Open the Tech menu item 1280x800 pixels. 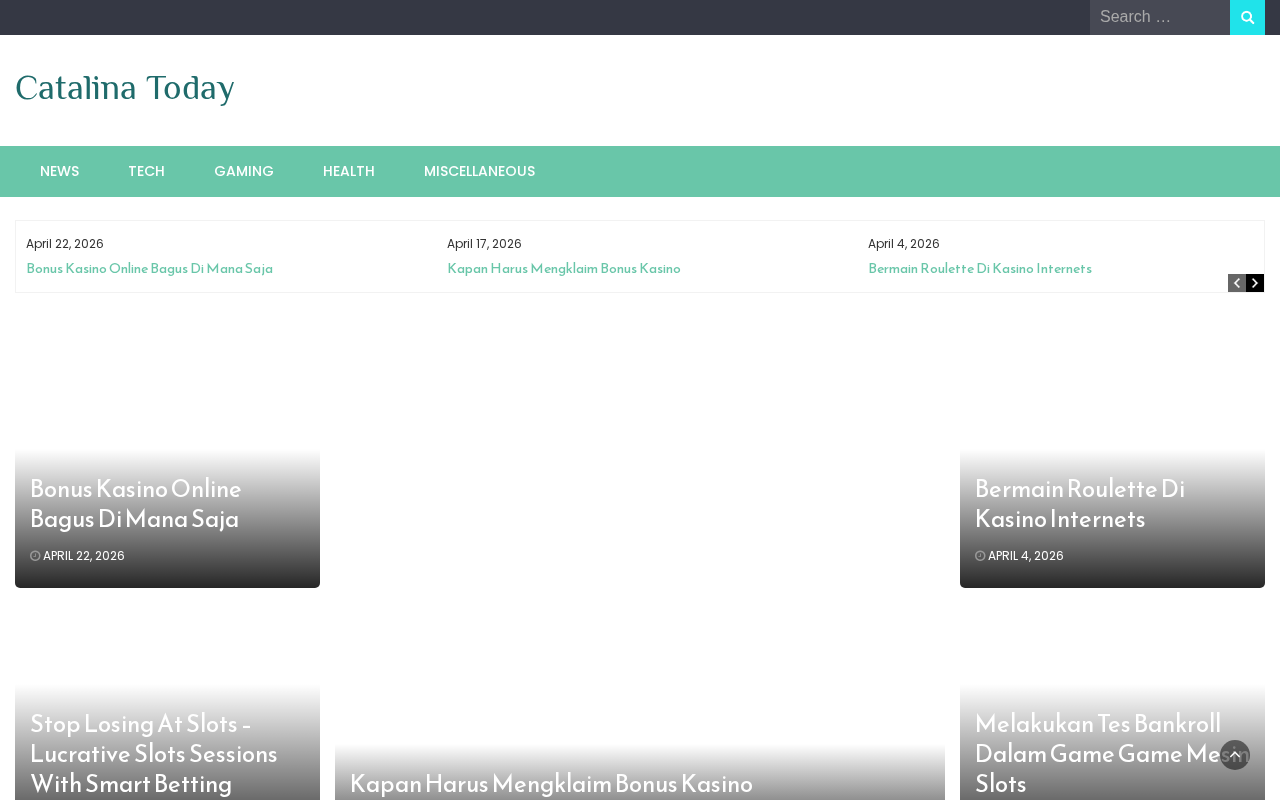146,171
